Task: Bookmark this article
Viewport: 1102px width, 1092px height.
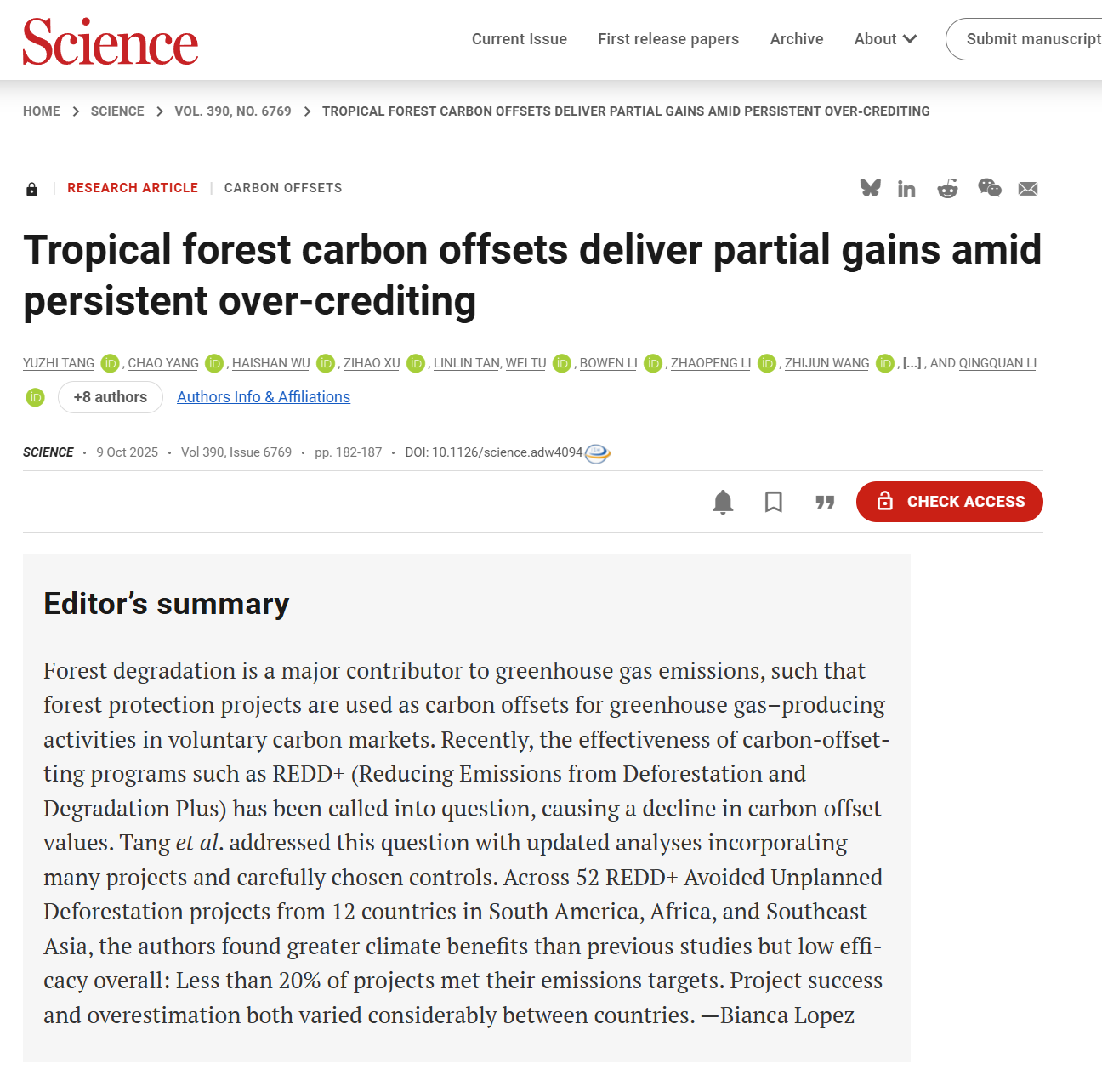Action: [x=774, y=502]
